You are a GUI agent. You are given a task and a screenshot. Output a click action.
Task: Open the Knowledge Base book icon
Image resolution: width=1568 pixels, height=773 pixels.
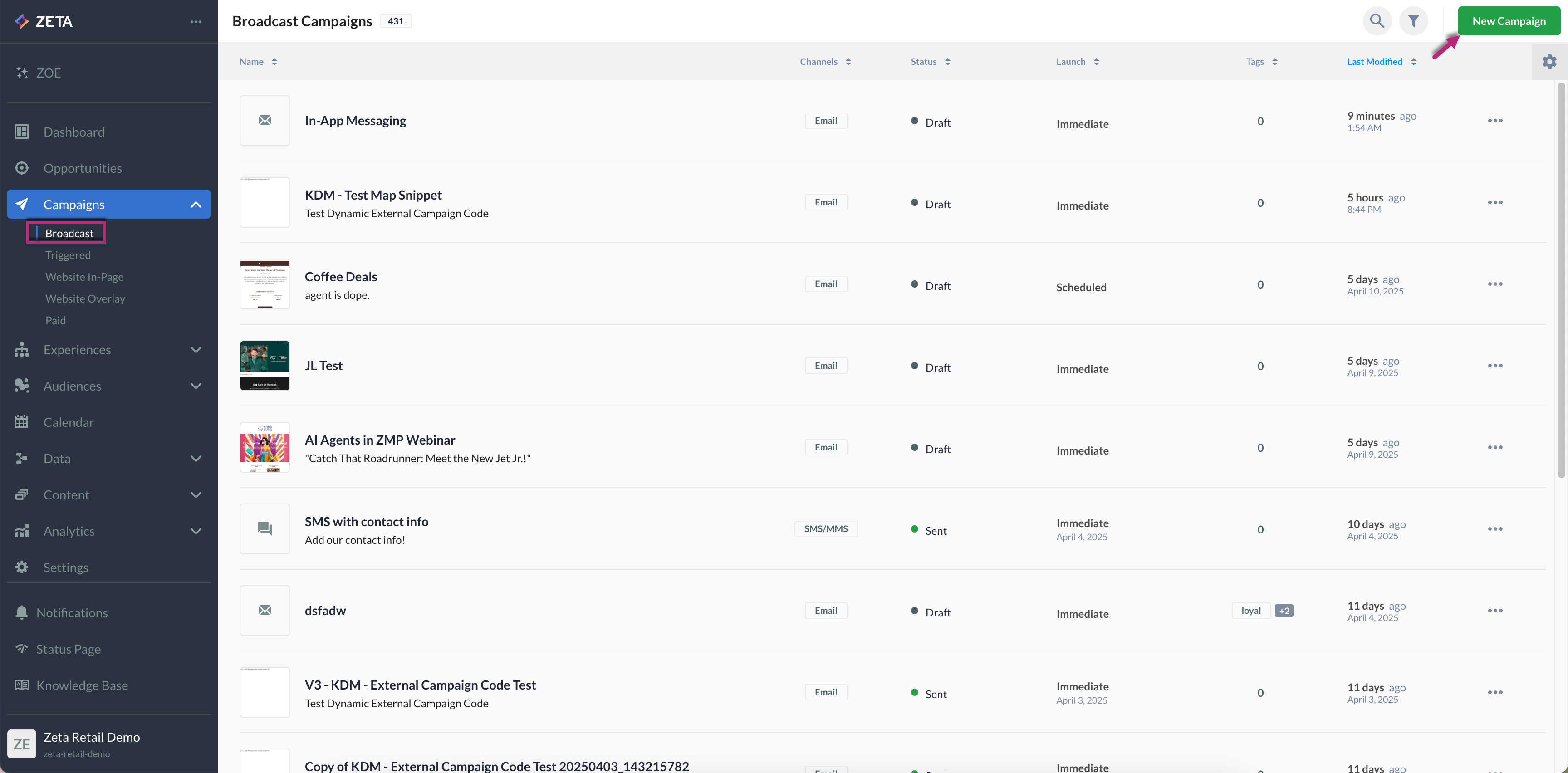pos(22,685)
